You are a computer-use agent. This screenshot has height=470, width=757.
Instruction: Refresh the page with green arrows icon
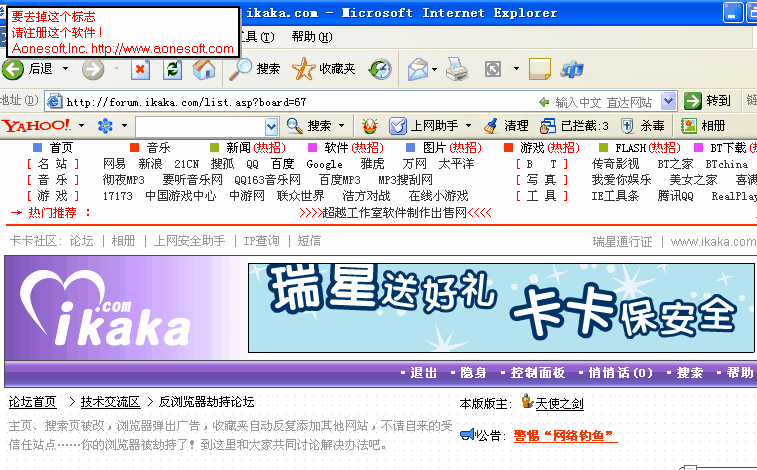[x=172, y=69]
